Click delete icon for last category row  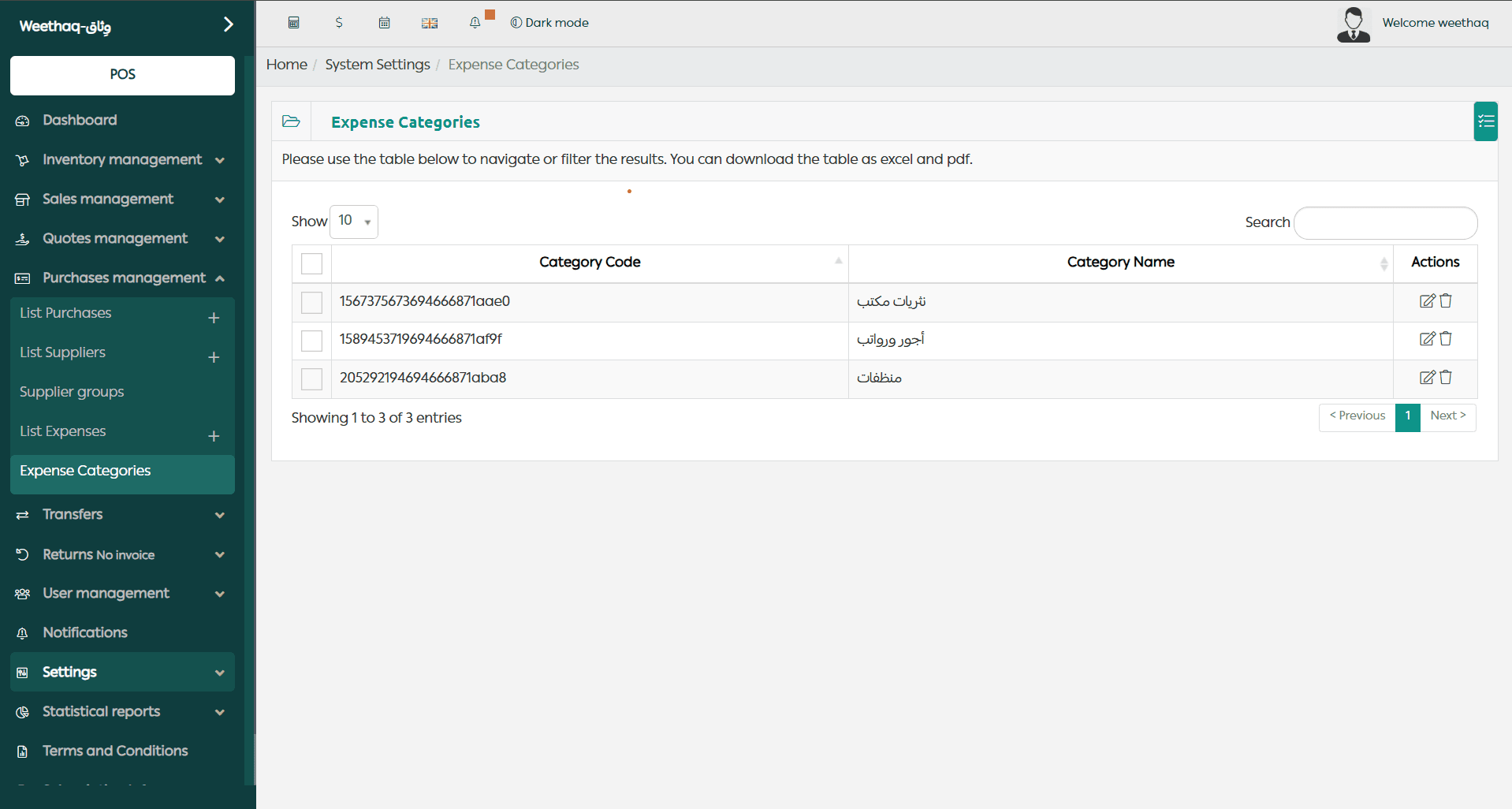tap(1446, 378)
